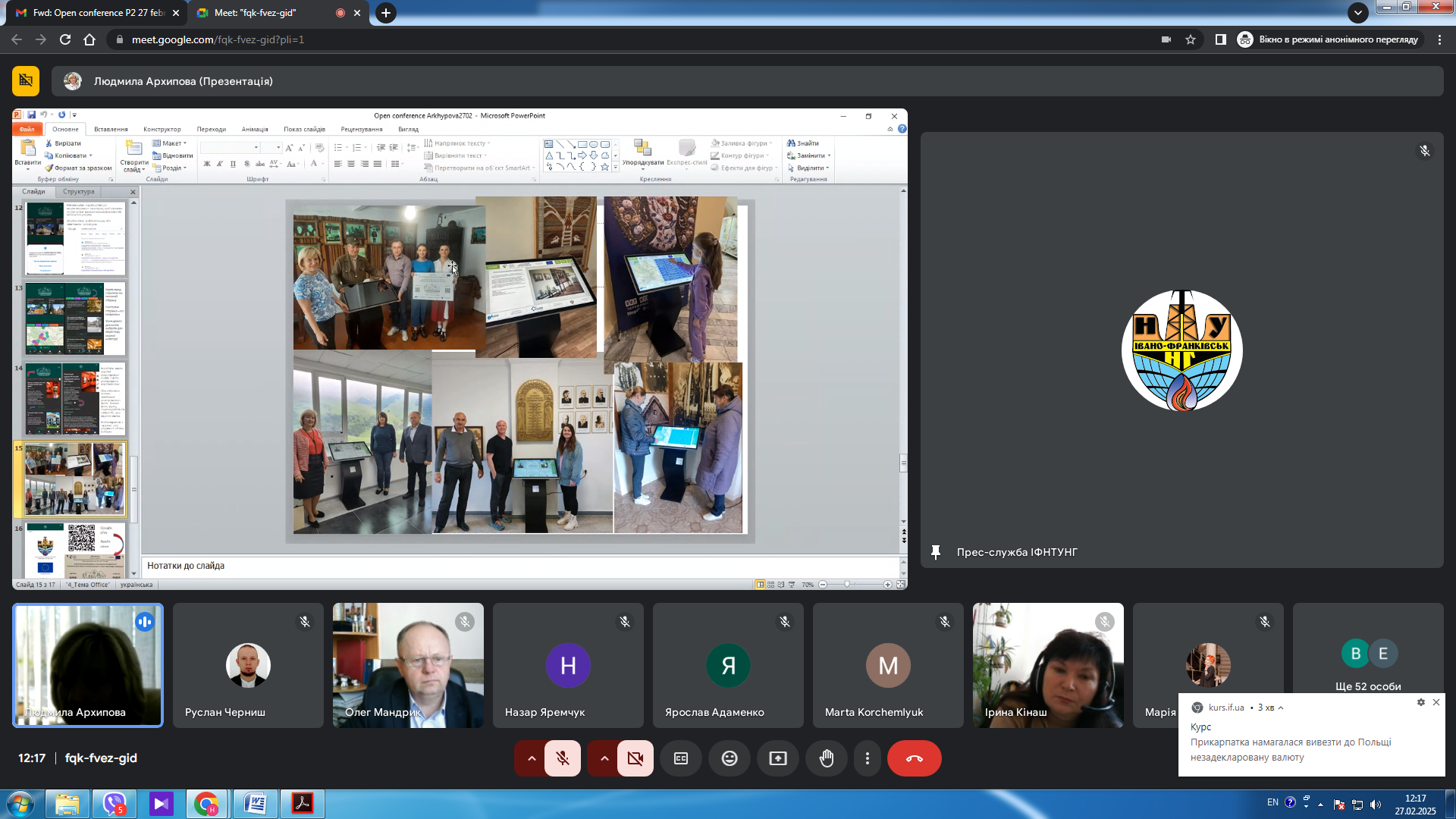The width and height of the screenshot is (1456, 819).
Task: Toggle Chrome side panel icon
Action: pos(1221,39)
